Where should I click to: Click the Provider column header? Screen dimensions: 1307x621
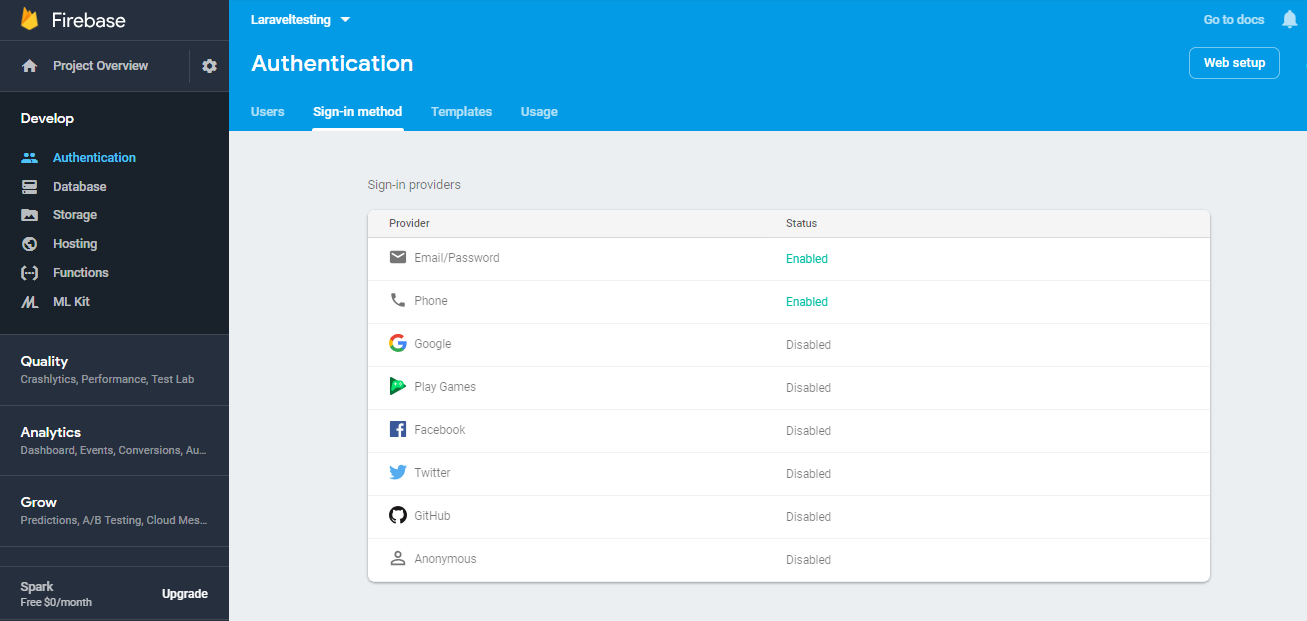tap(409, 223)
